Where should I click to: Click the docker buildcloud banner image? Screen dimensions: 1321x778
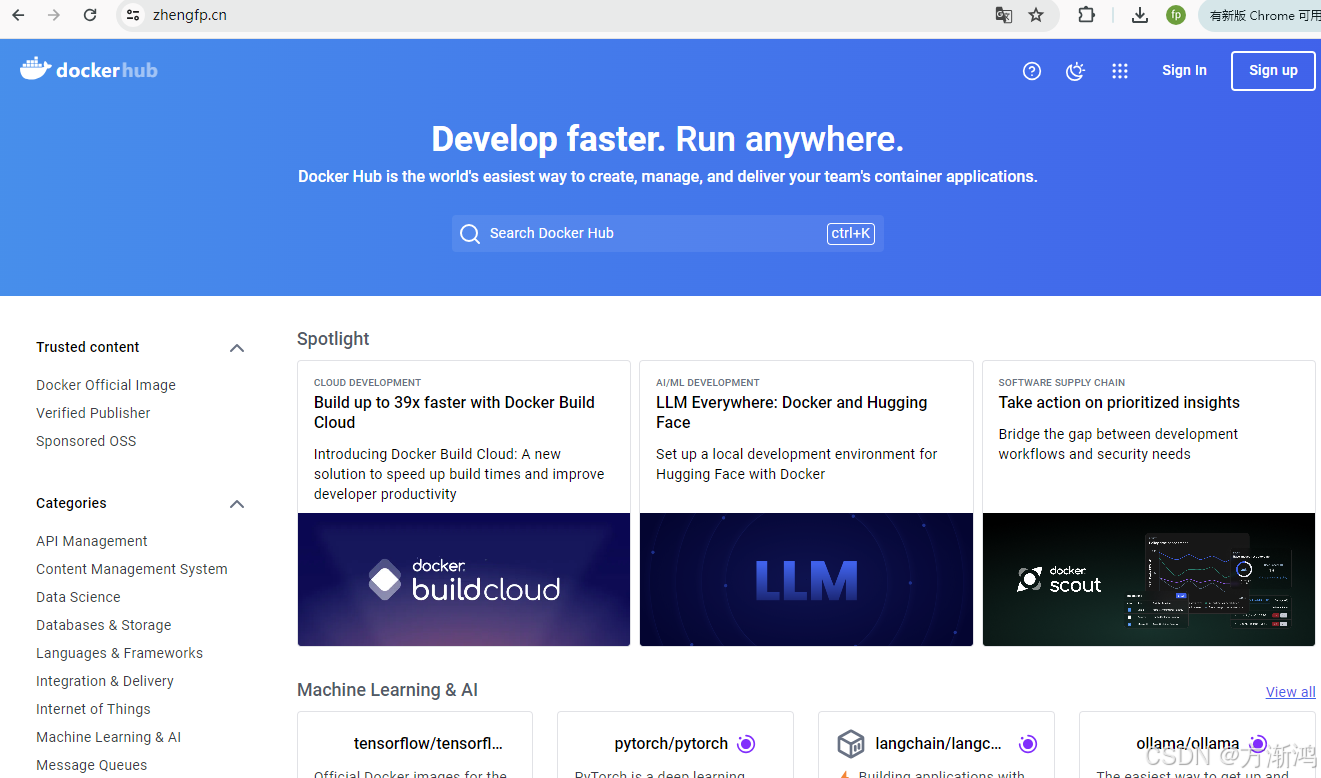coord(464,580)
